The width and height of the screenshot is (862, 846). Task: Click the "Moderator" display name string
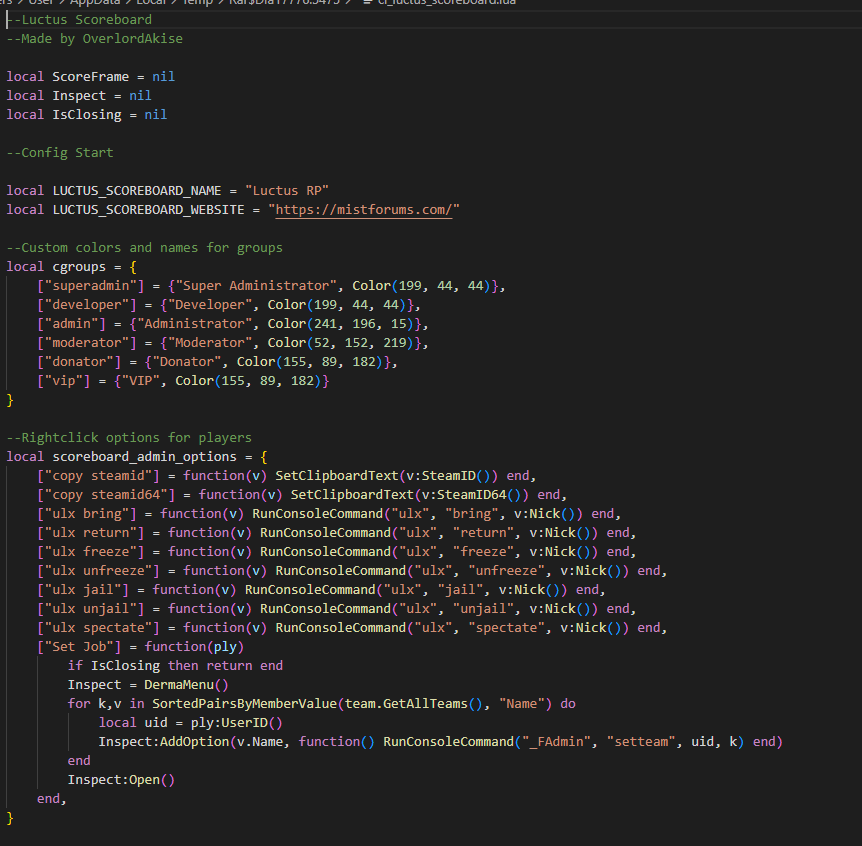coord(214,342)
